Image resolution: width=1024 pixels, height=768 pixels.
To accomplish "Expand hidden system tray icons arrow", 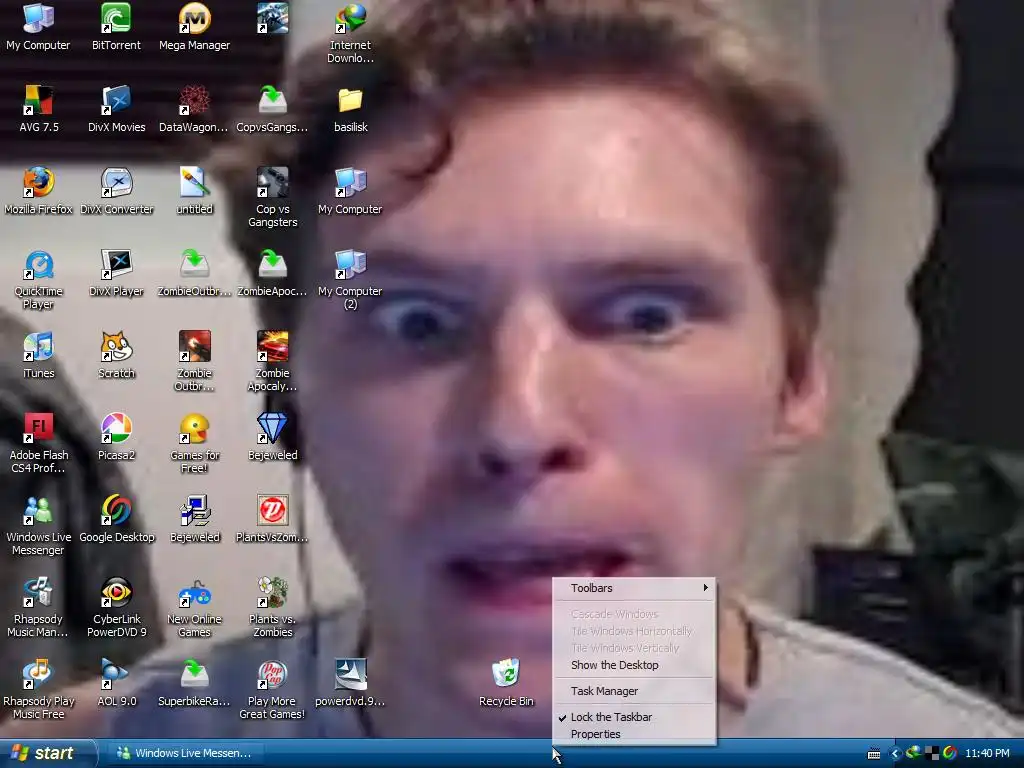I will pos(895,754).
